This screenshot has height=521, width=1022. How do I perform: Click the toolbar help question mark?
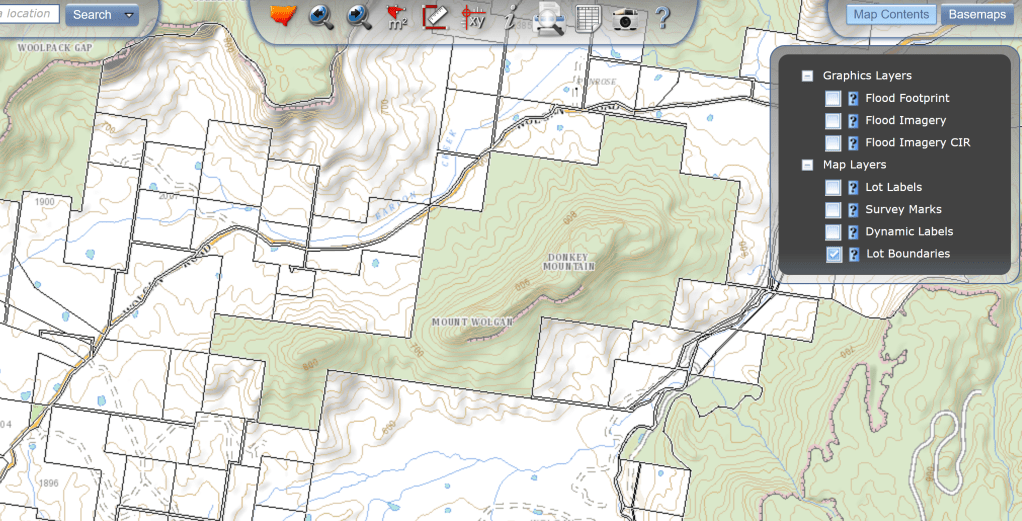661,19
